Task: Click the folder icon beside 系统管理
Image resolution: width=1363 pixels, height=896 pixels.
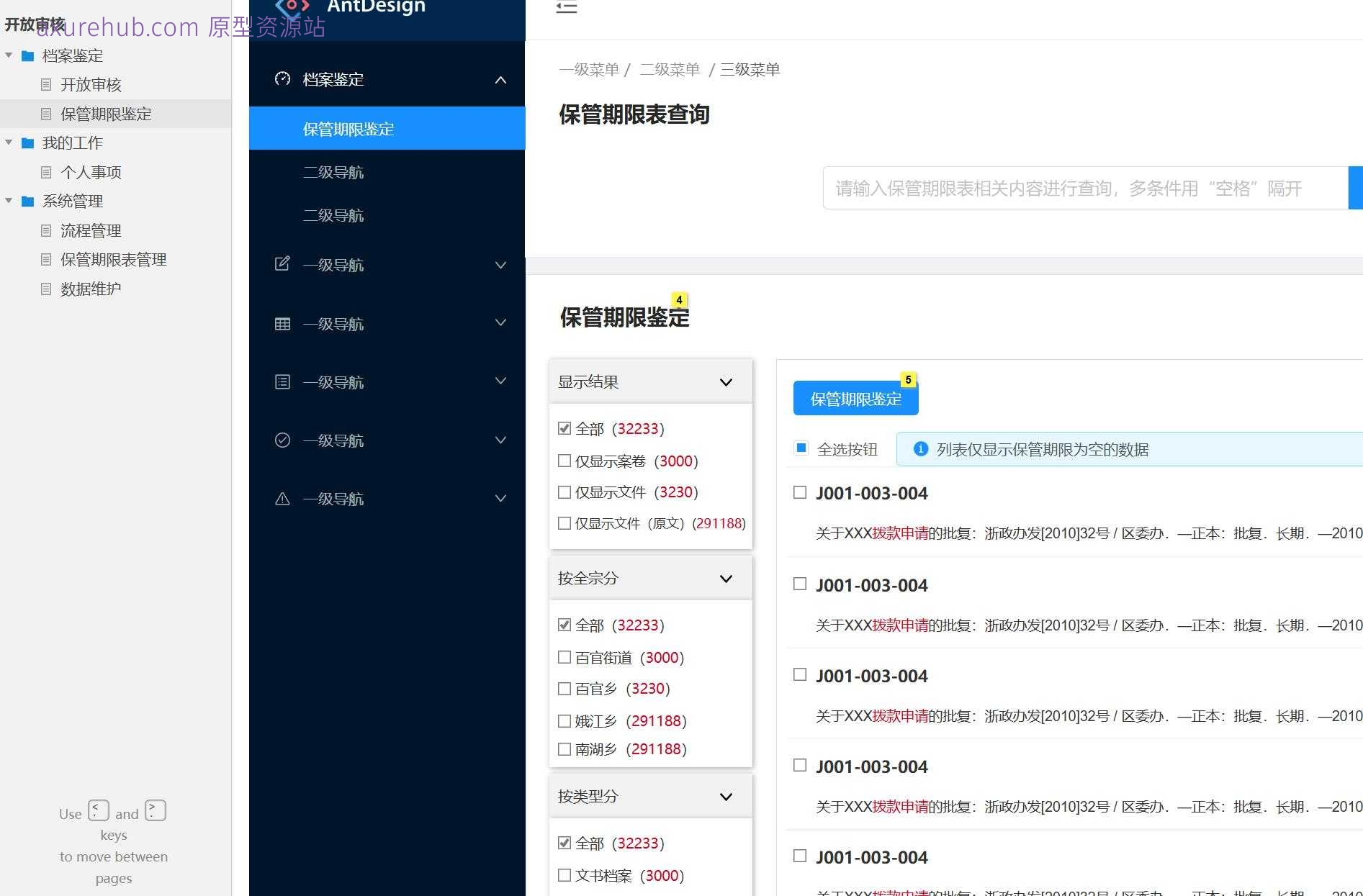Action: (x=27, y=201)
